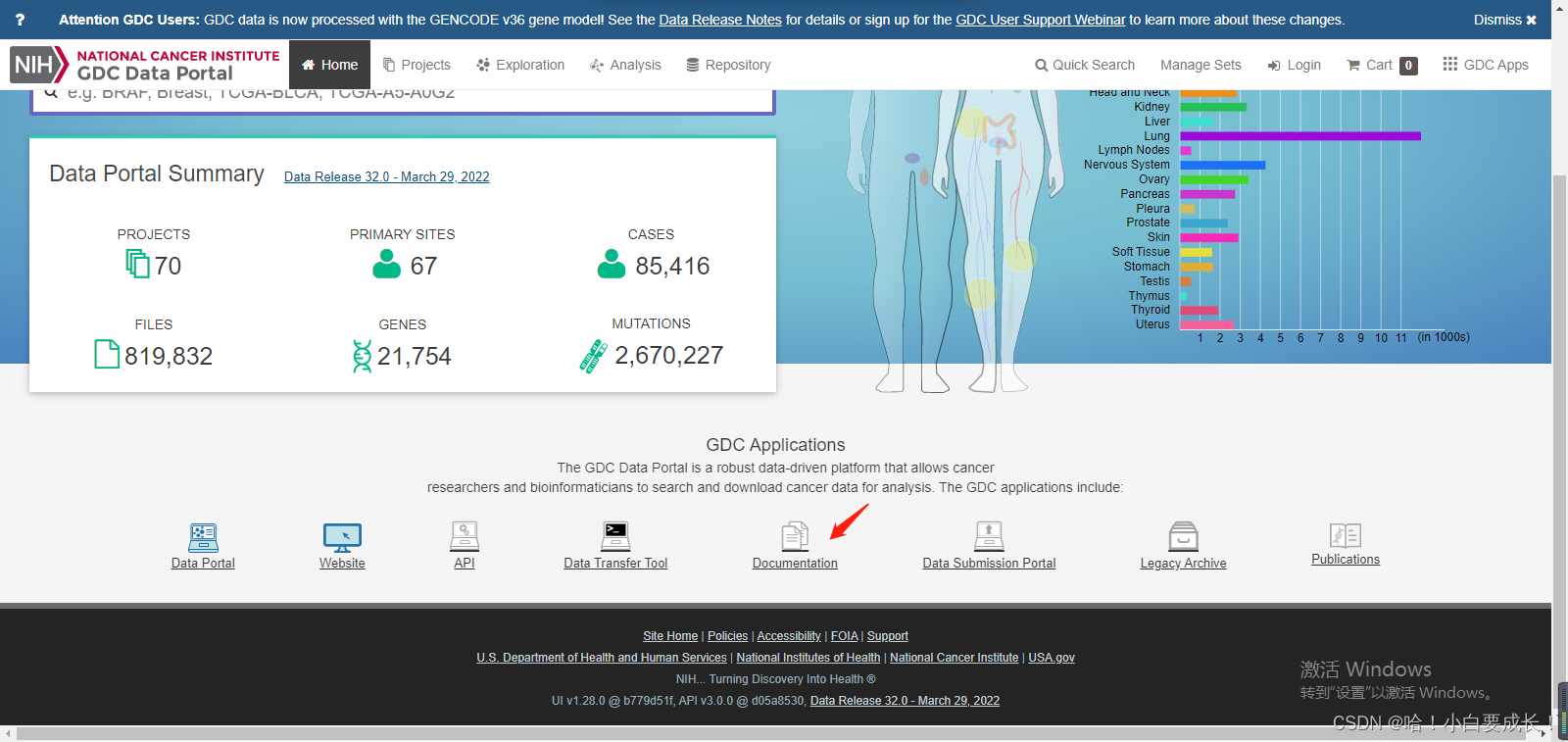The image size is (1568, 742).
Task: Open Data Release 32.0 link beside summary title
Action: (386, 176)
